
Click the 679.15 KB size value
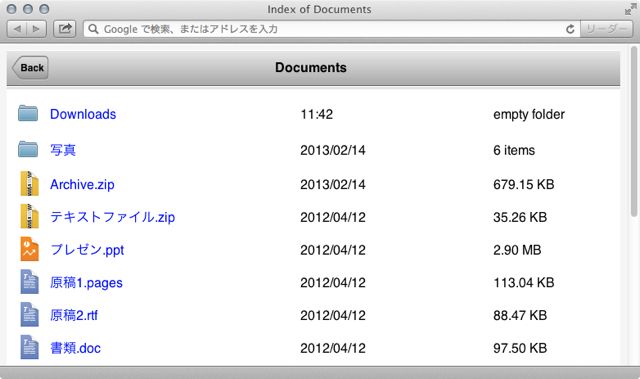point(524,185)
